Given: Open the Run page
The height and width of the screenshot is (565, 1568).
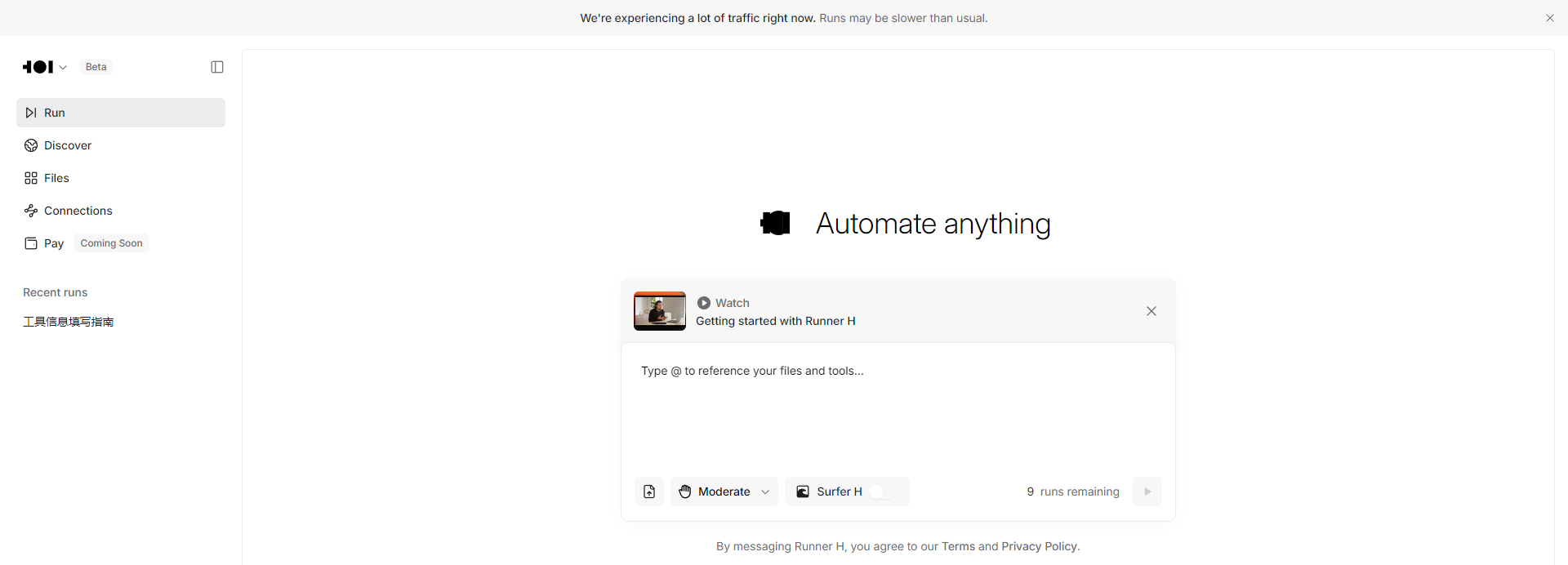Looking at the screenshot, I should (121, 113).
